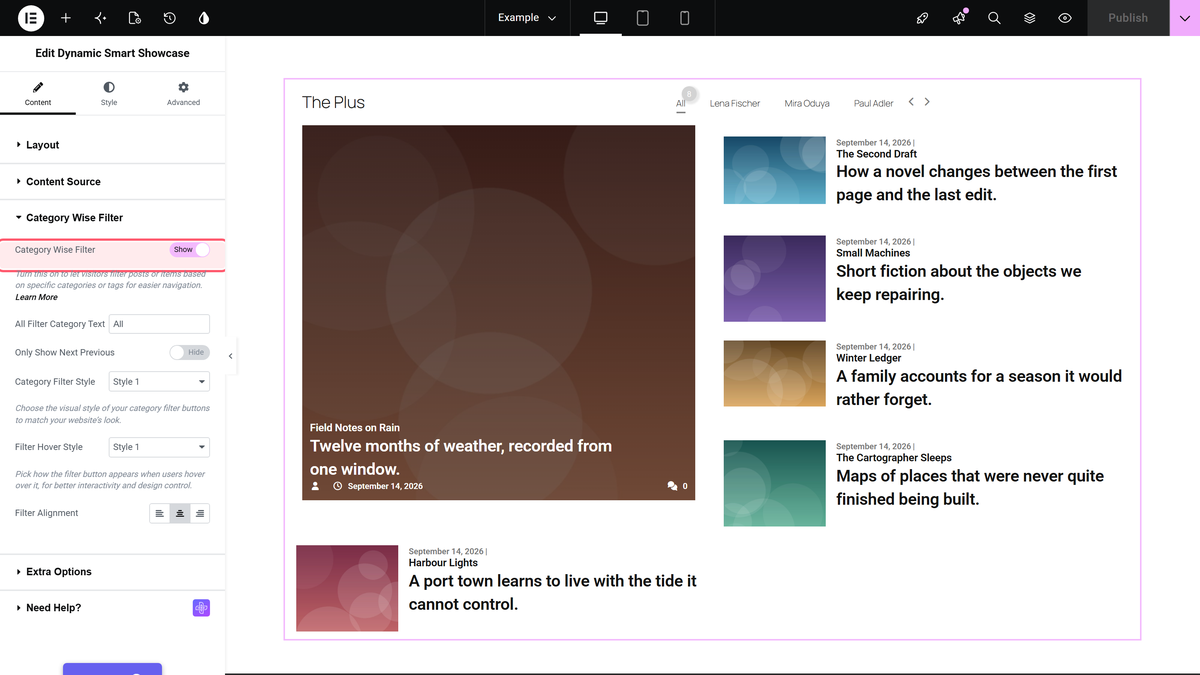
Task: Click the eye preview changes icon
Action: tap(1065, 18)
